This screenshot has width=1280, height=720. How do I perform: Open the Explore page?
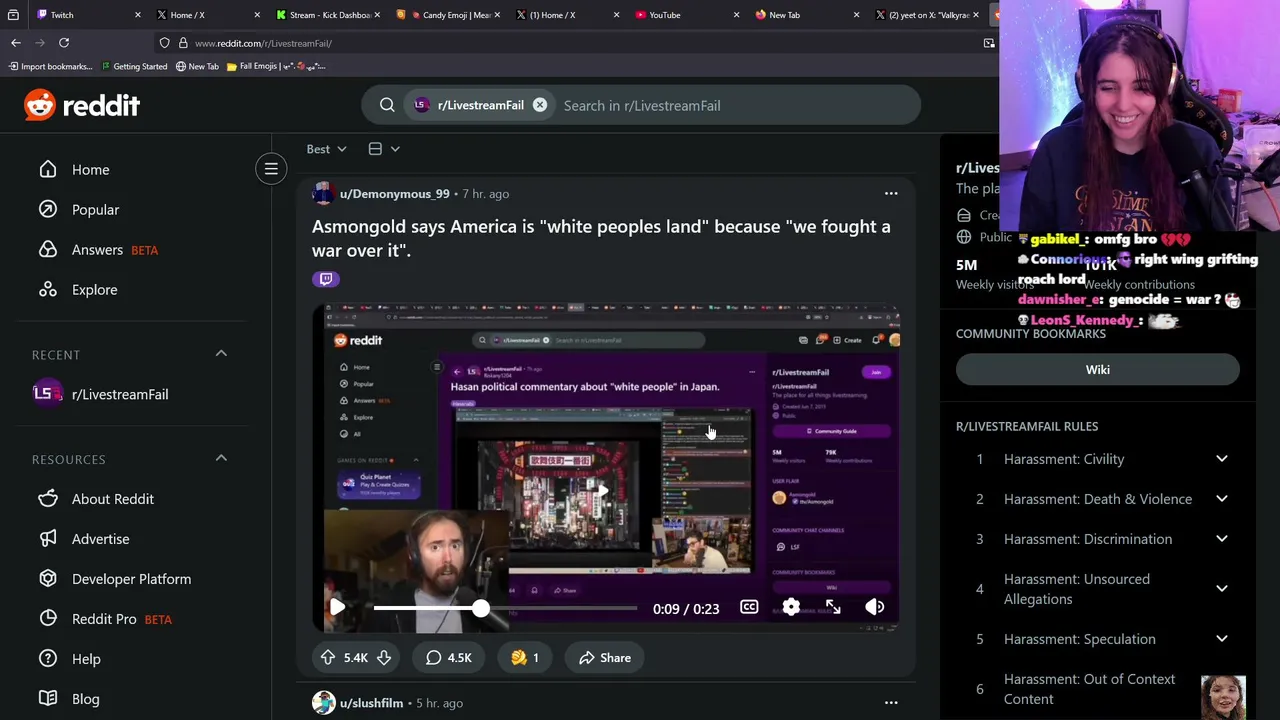(94, 290)
